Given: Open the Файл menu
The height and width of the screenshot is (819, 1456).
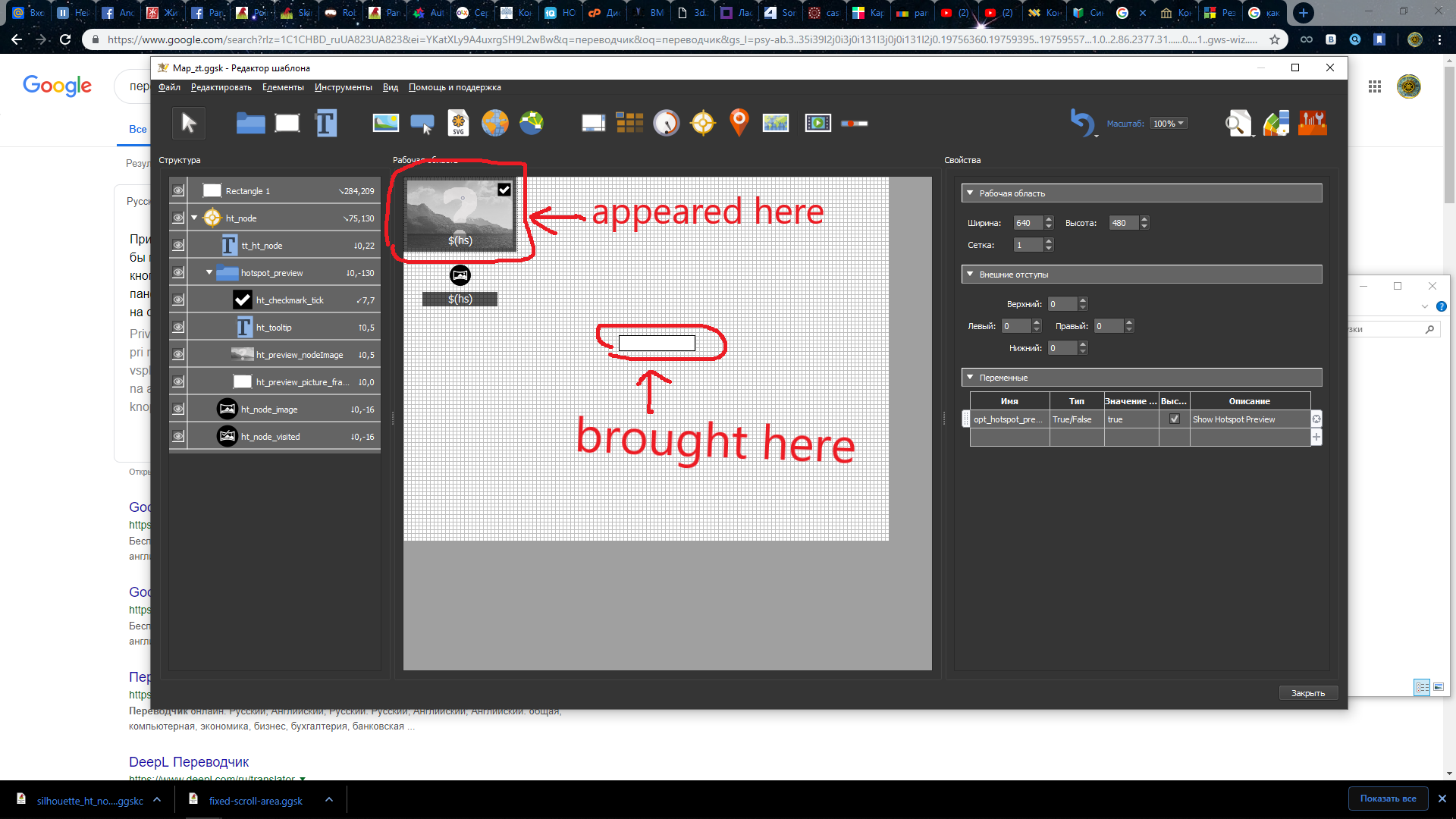Looking at the screenshot, I should pos(169,87).
